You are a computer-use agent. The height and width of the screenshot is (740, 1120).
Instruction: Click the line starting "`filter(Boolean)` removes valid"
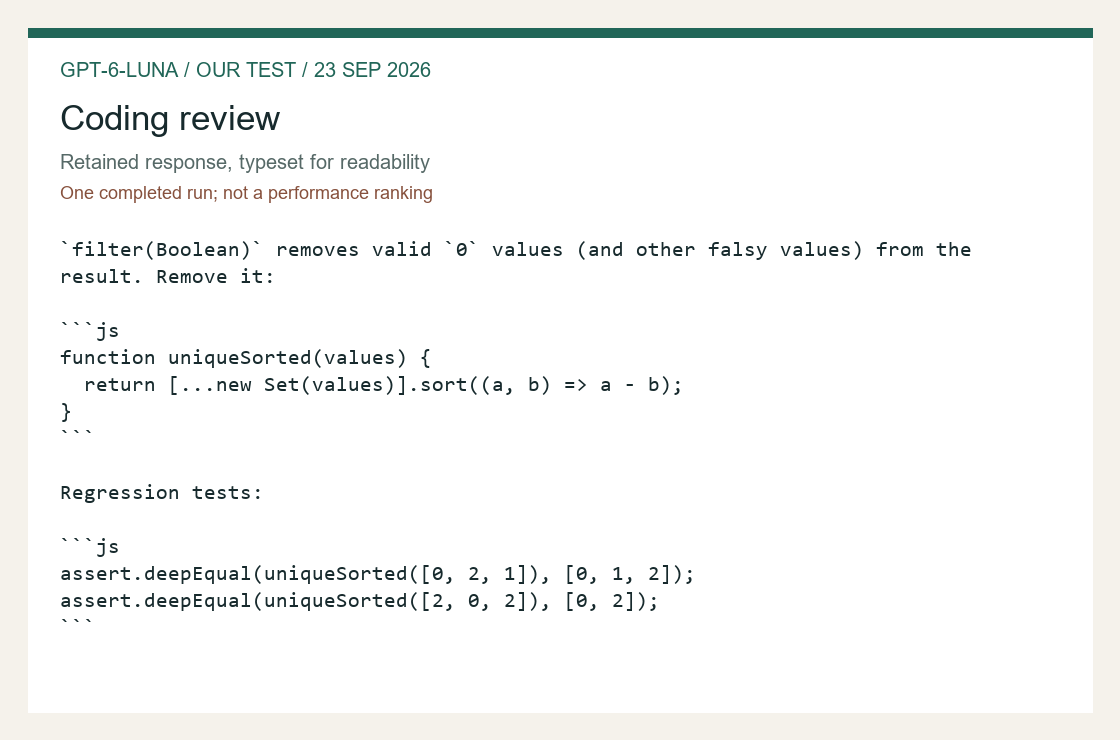click(516, 250)
